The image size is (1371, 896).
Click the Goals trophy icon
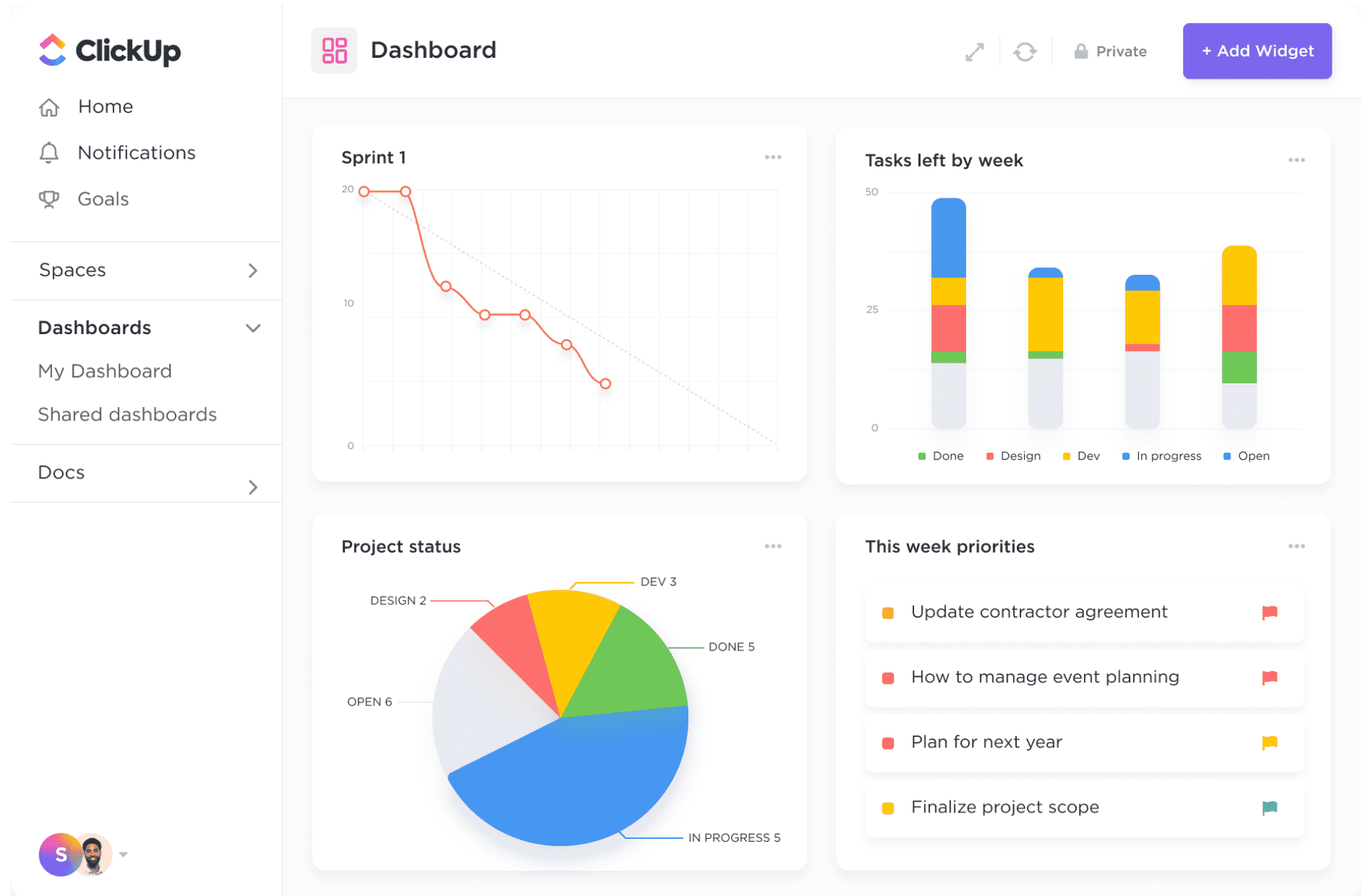49,198
